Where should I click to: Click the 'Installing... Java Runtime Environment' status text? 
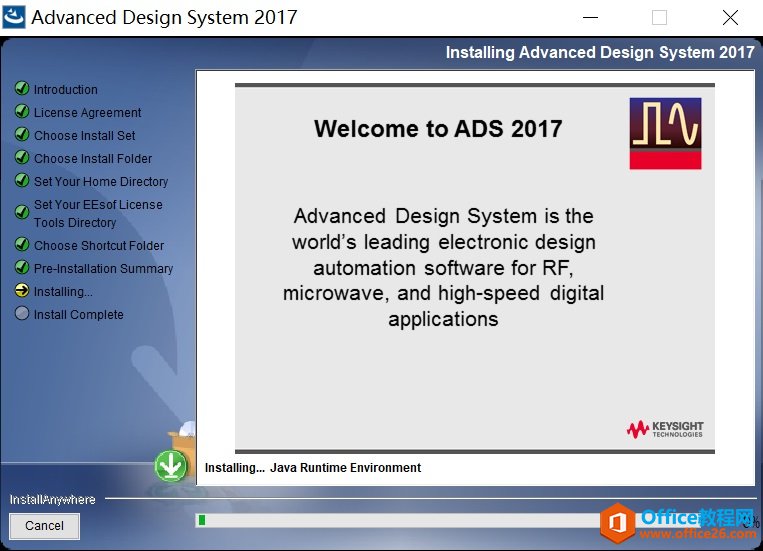[x=313, y=468]
